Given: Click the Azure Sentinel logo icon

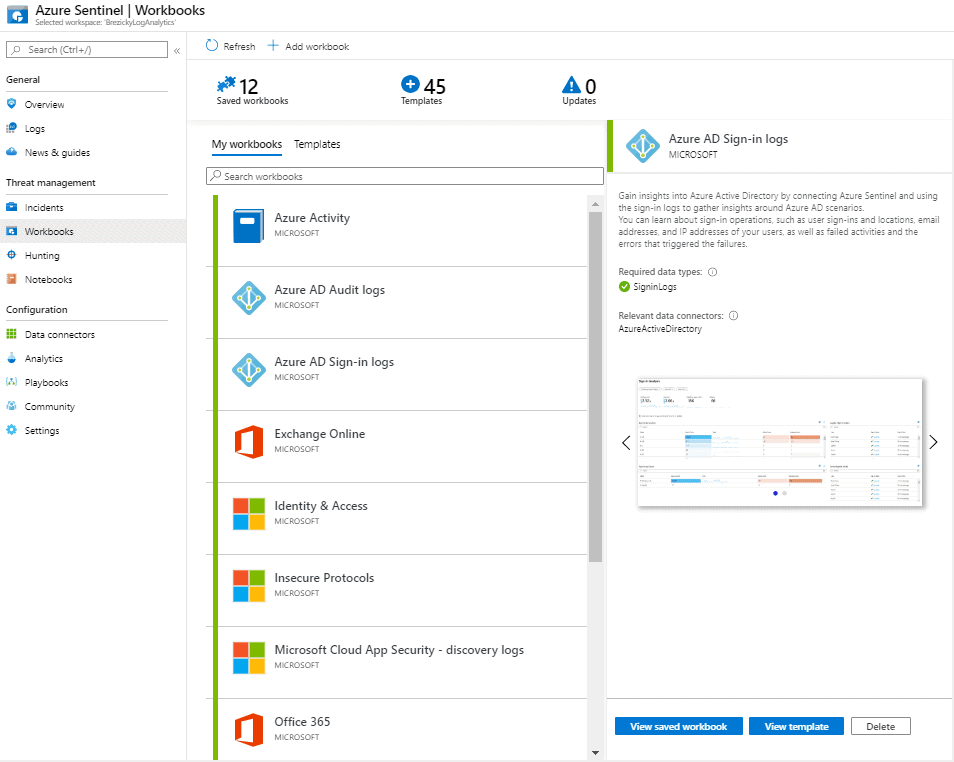Looking at the screenshot, I should click(x=17, y=15).
